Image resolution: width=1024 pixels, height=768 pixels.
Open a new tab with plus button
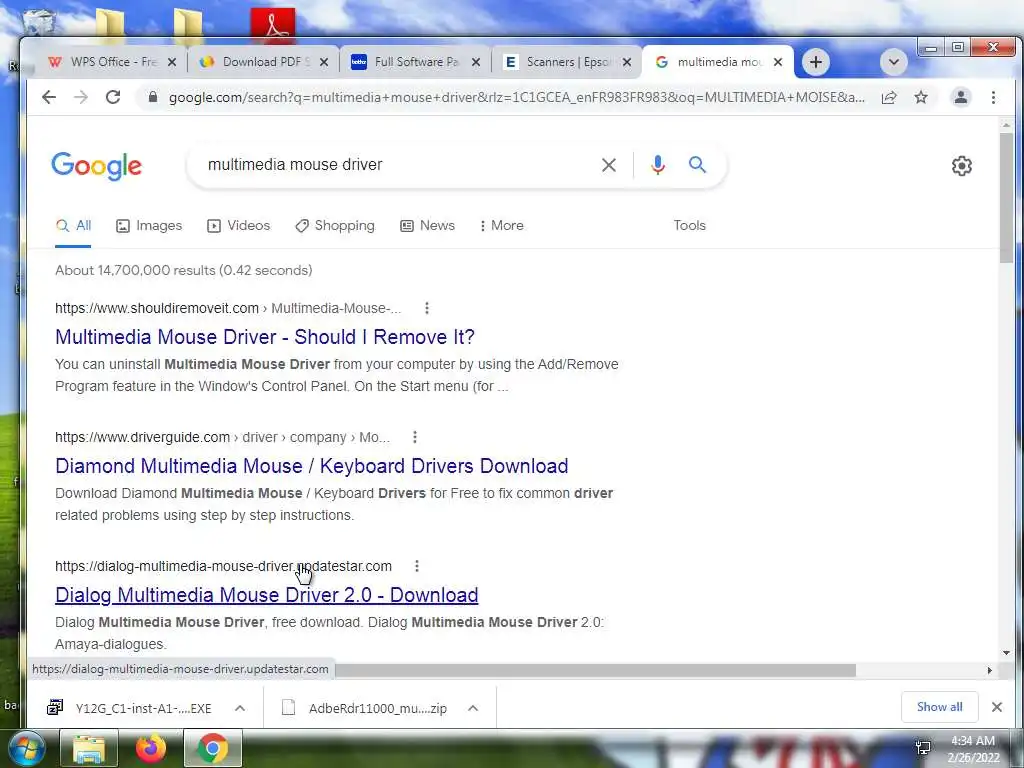coord(816,62)
